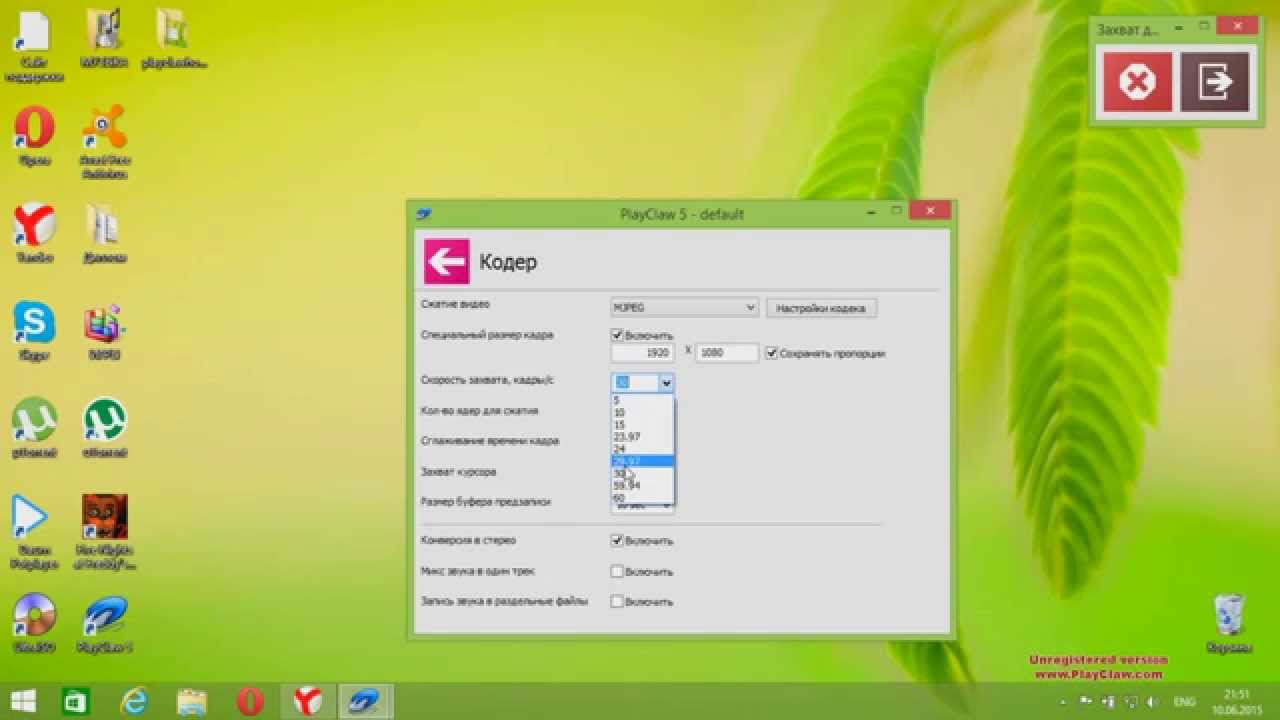Image resolution: width=1280 pixels, height=720 pixels.
Task: Enable Микс звука в один трек checkbox
Action: (x=617, y=572)
